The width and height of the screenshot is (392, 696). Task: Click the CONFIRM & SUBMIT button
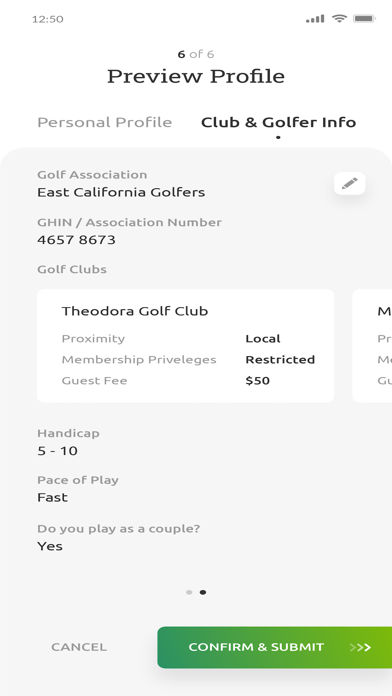274,648
